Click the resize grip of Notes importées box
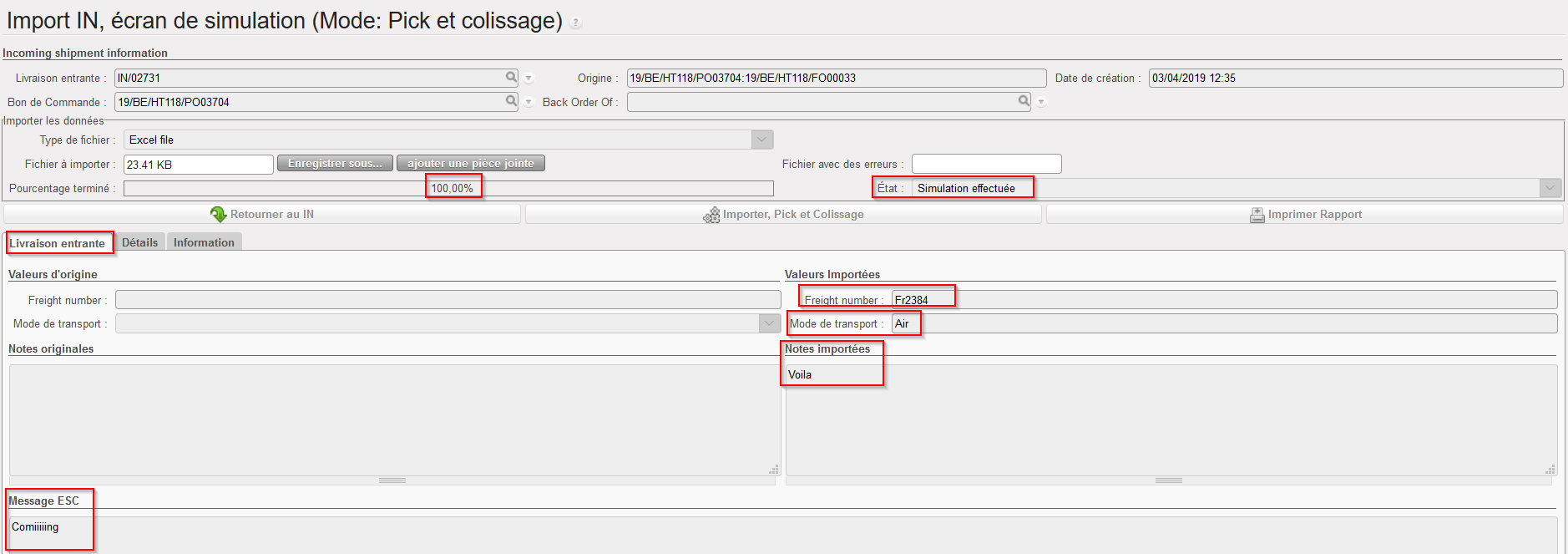 click(x=1550, y=470)
